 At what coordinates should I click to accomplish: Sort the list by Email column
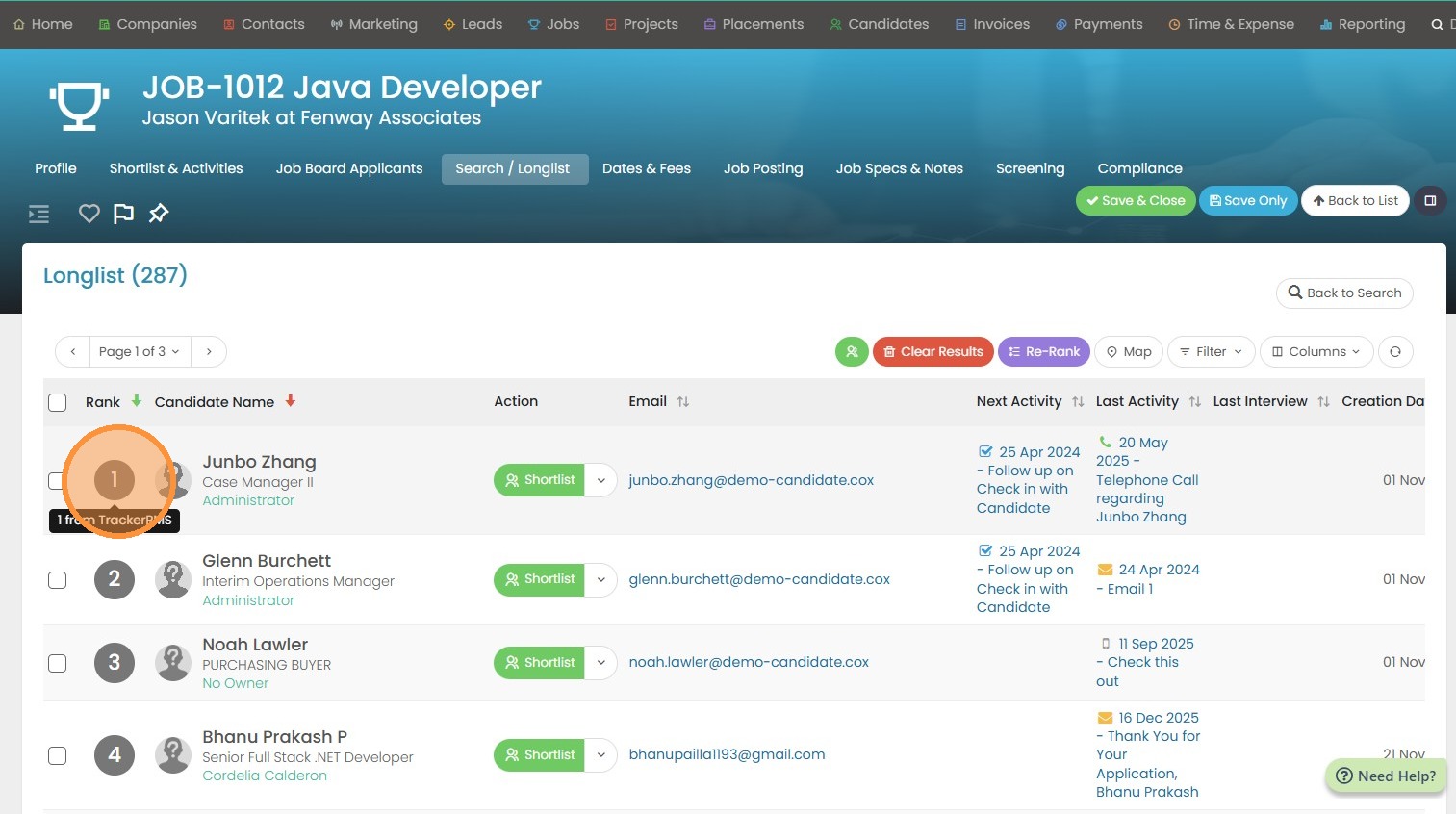(x=682, y=402)
